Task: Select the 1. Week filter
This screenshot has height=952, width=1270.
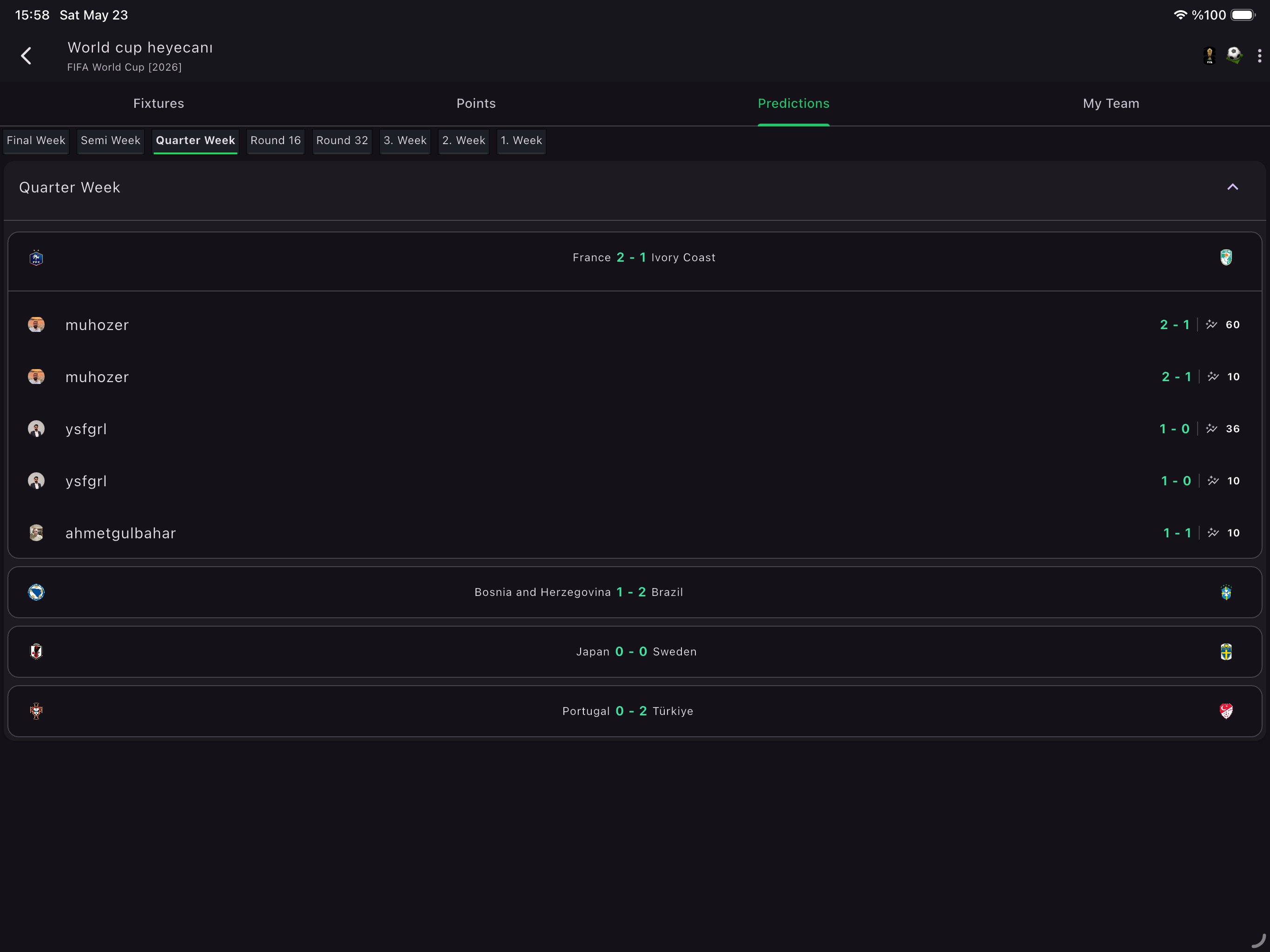Action: (x=521, y=141)
